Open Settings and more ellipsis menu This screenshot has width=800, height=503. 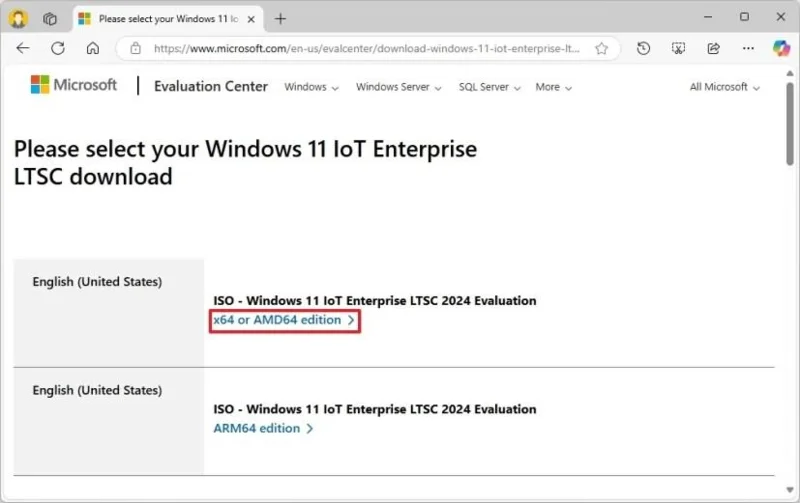pyautogui.click(x=748, y=48)
